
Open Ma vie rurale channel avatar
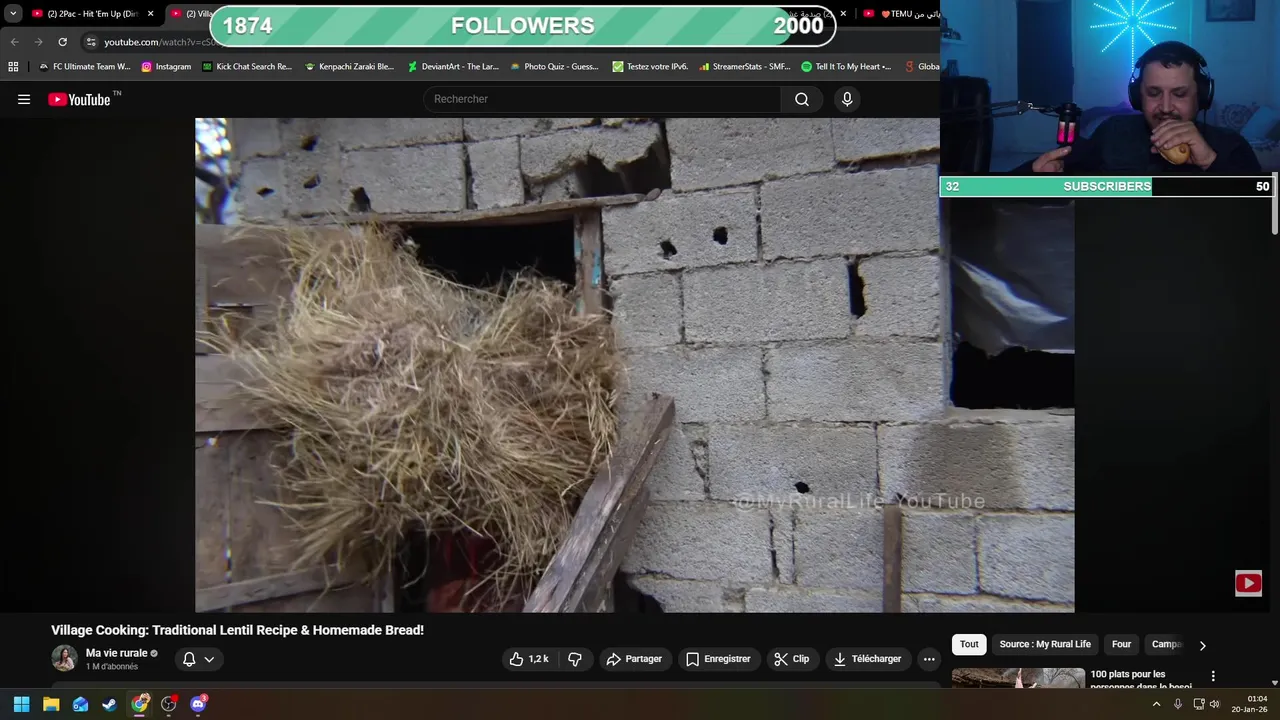coord(64,658)
